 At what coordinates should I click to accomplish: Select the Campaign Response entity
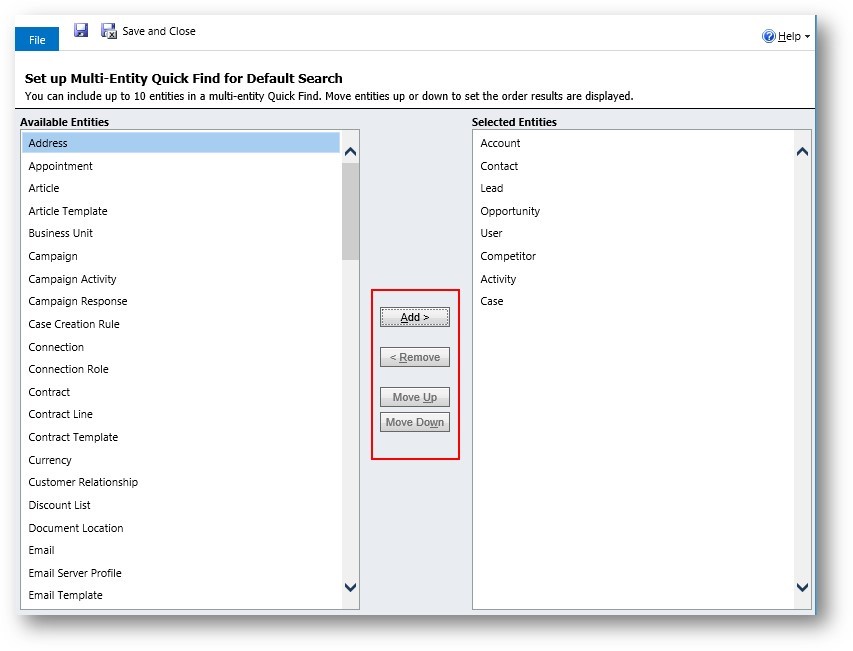(181, 301)
